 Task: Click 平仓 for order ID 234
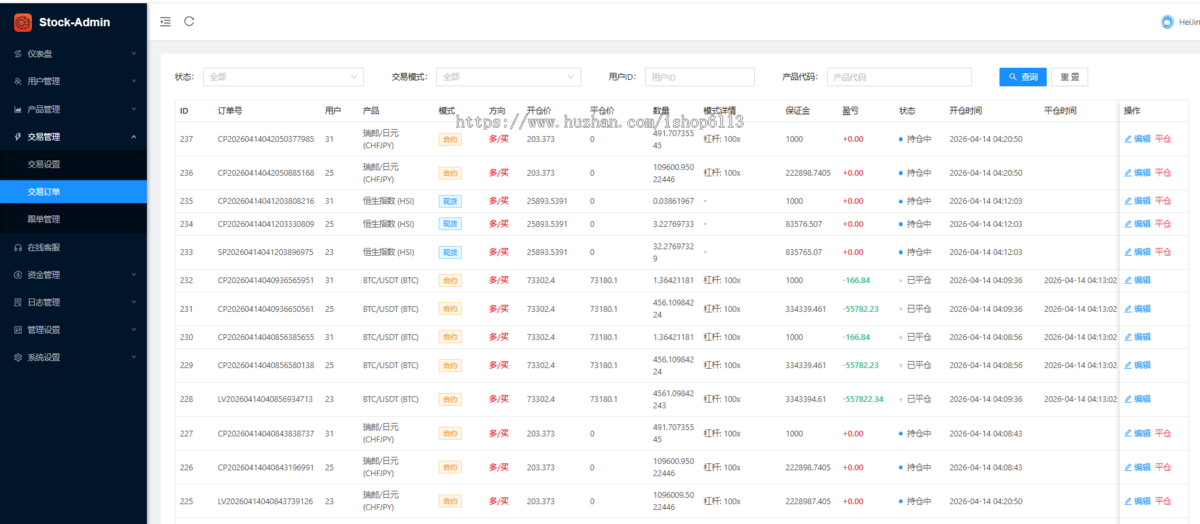click(x=1163, y=224)
